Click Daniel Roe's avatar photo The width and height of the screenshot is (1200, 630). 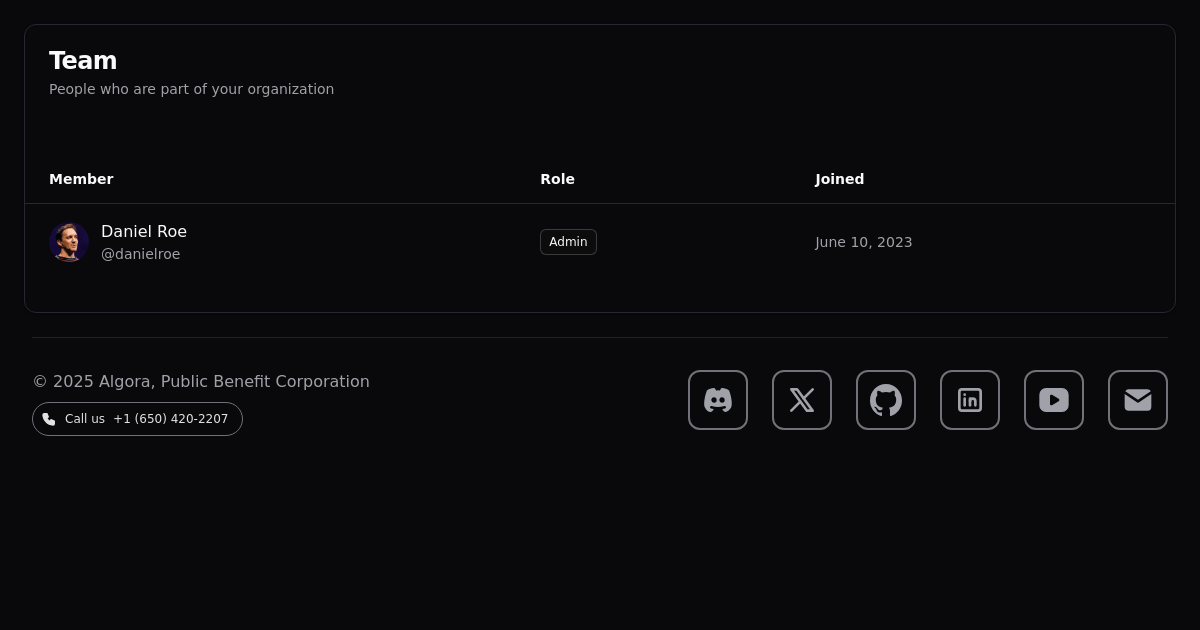tap(69, 242)
